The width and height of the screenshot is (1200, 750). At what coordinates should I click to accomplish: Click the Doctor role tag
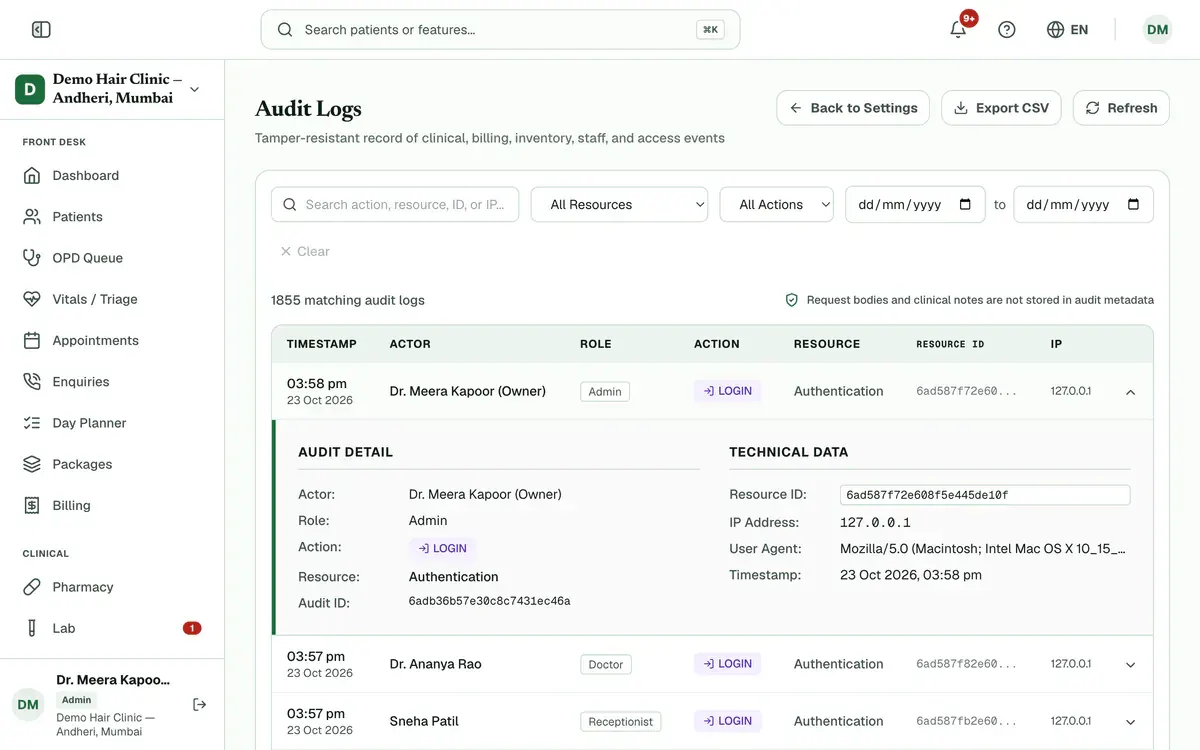point(606,664)
